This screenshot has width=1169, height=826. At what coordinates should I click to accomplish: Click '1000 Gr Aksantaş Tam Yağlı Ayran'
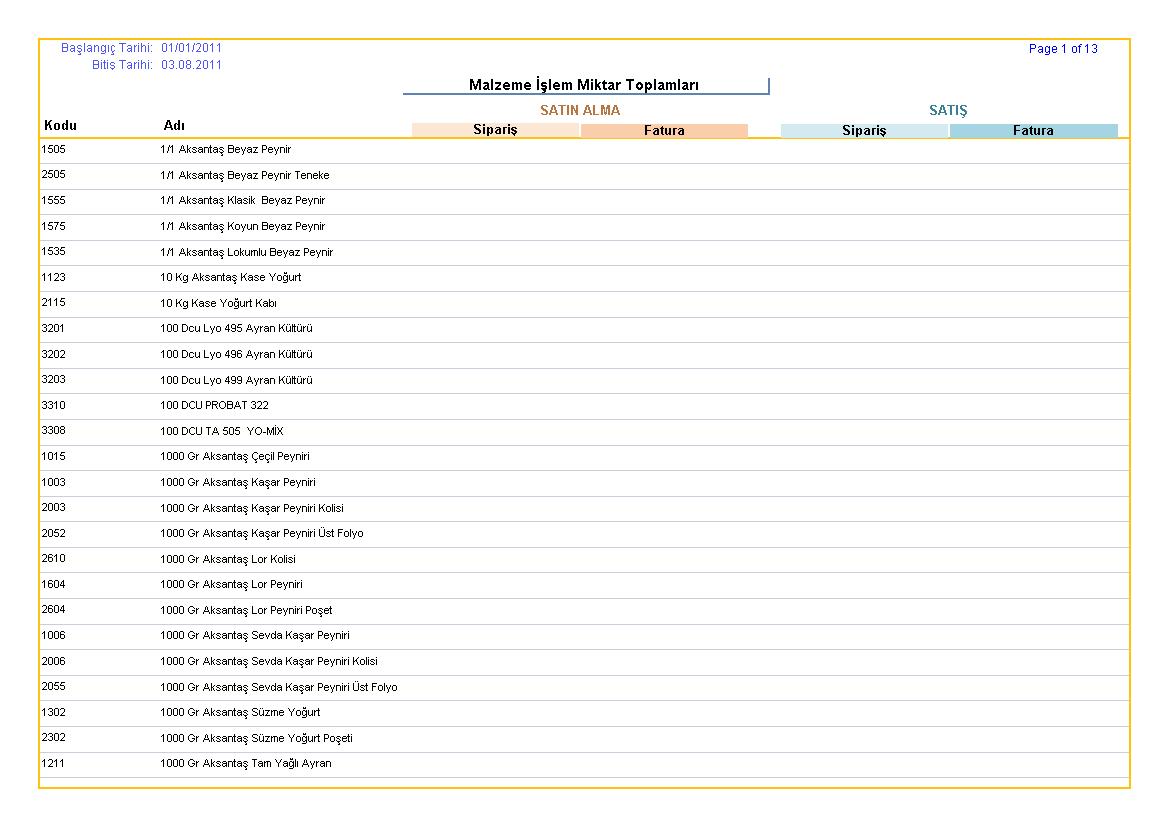(x=245, y=763)
